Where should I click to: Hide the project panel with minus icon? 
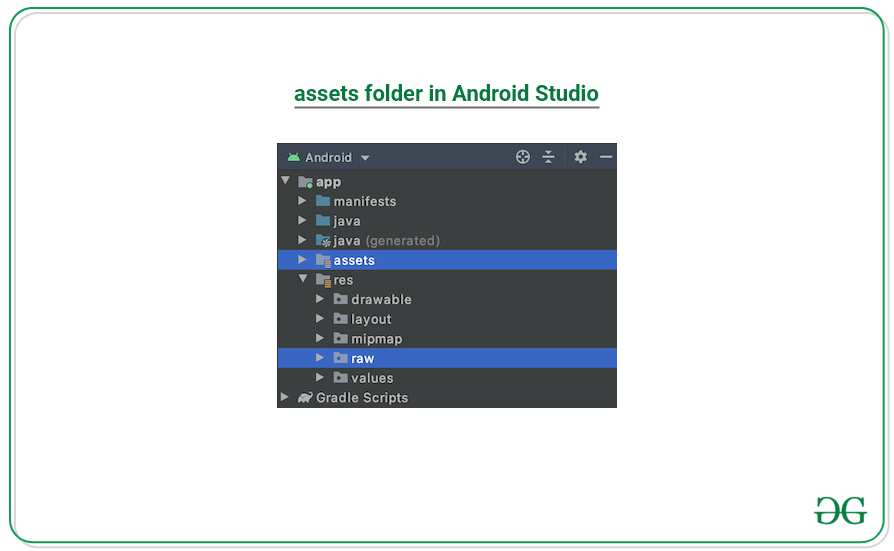[606, 157]
